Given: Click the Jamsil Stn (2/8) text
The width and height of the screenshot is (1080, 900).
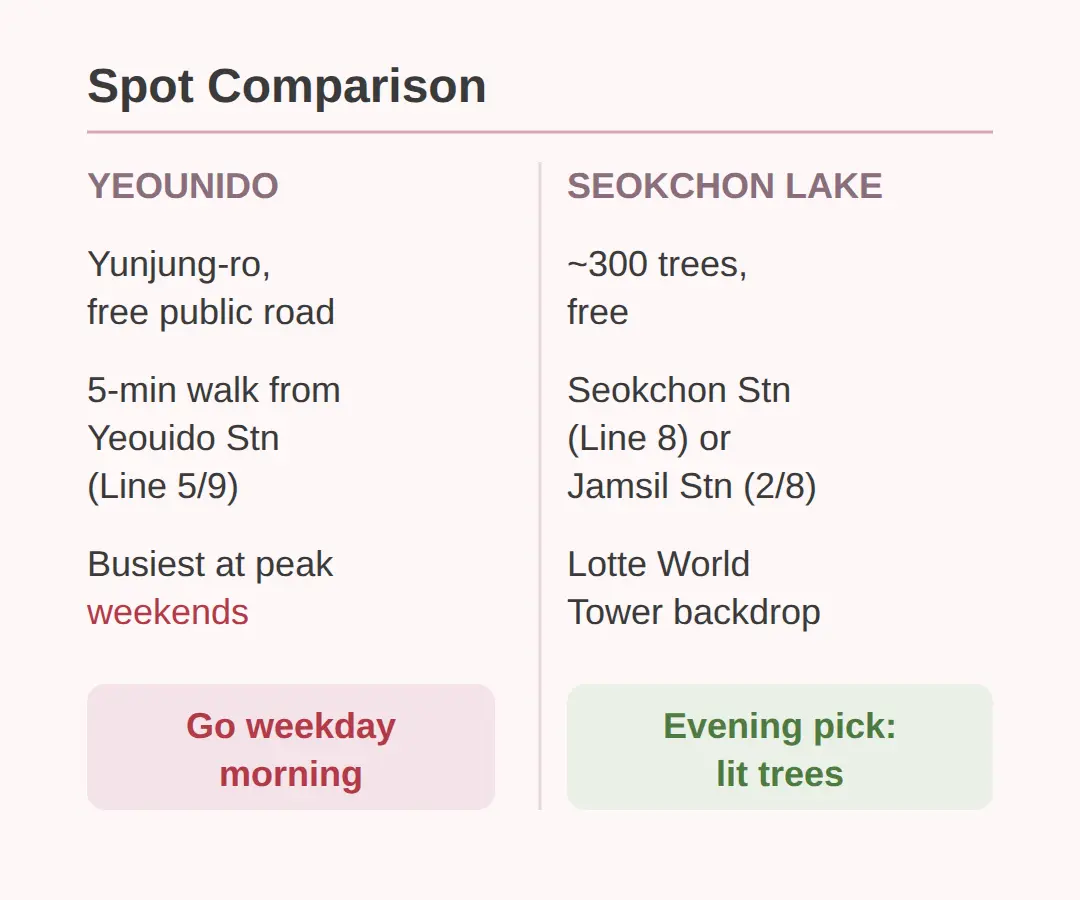Looking at the screenshot, I should (692, 486).
